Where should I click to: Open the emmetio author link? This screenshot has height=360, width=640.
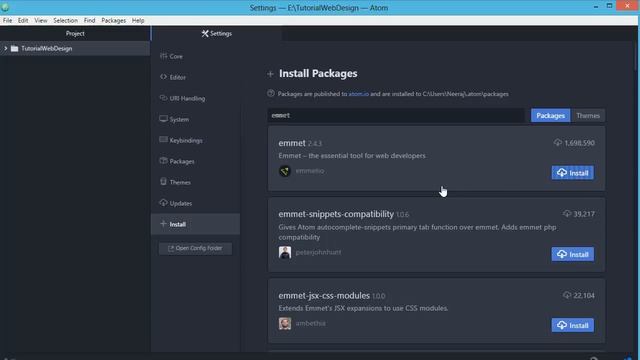(x=310, y=171)
